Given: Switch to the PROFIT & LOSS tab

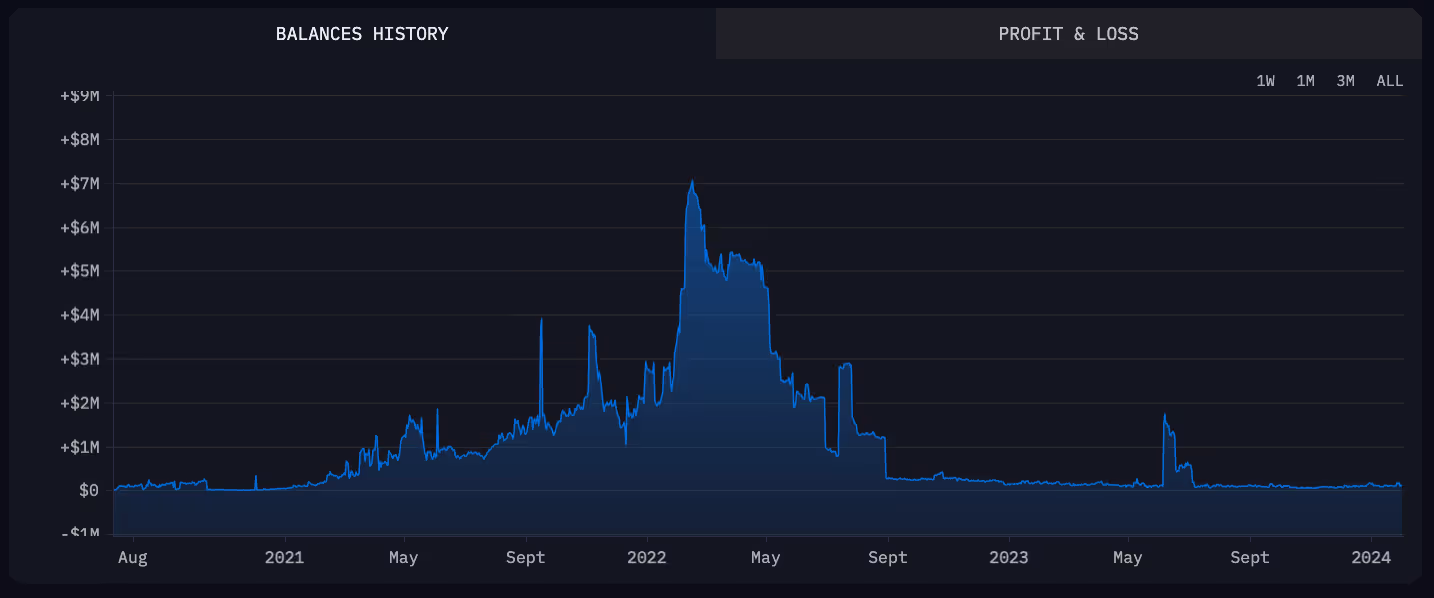Looking at the screenshot, I should click(x=1067, y=33).
